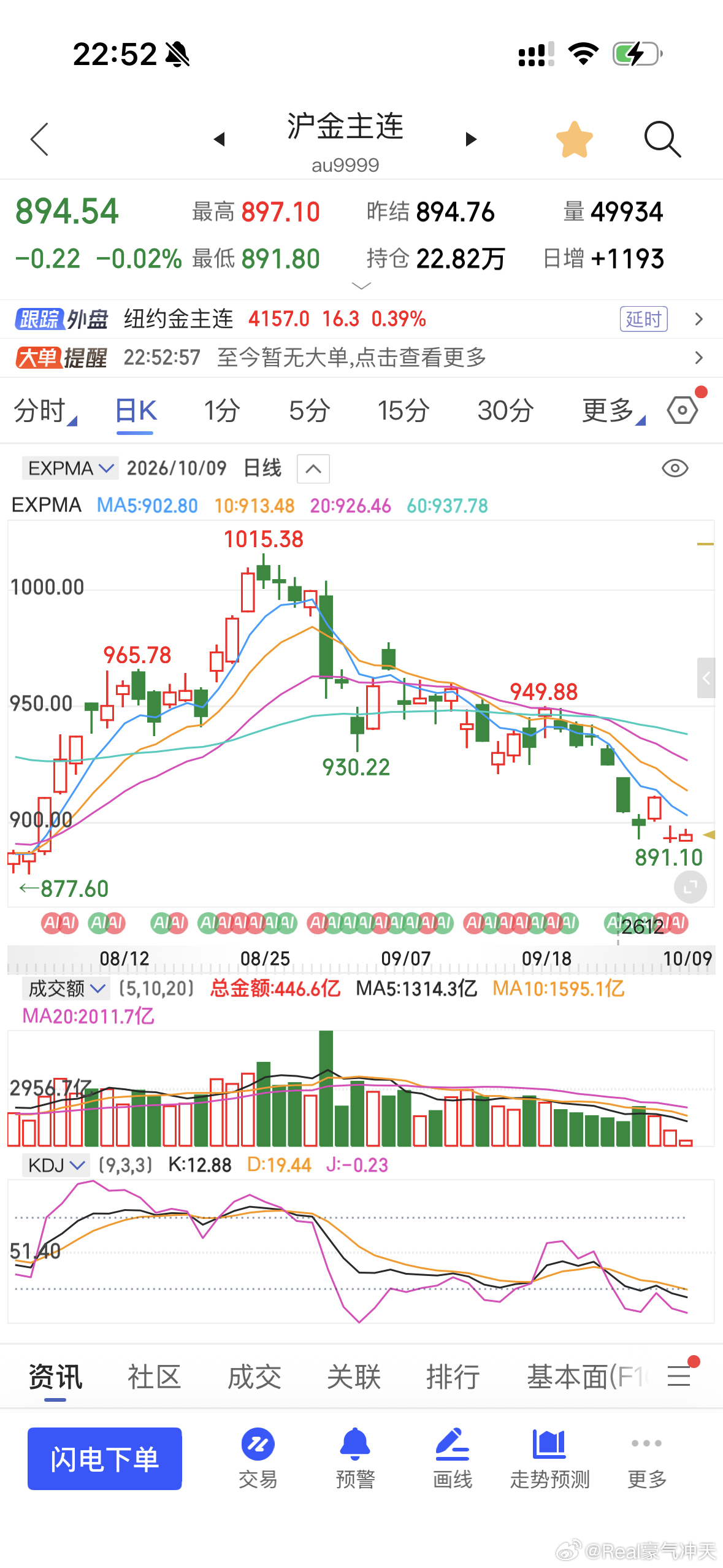Screen dimensions: 723x1568
Task: Select the 分时 chart tab
Action: click(44, 410)
